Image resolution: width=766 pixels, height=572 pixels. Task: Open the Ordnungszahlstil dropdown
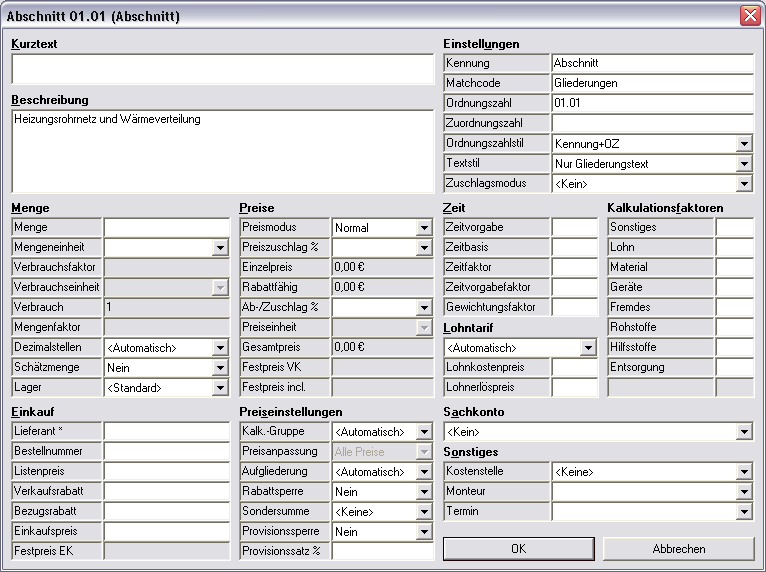tap(744, 144)
